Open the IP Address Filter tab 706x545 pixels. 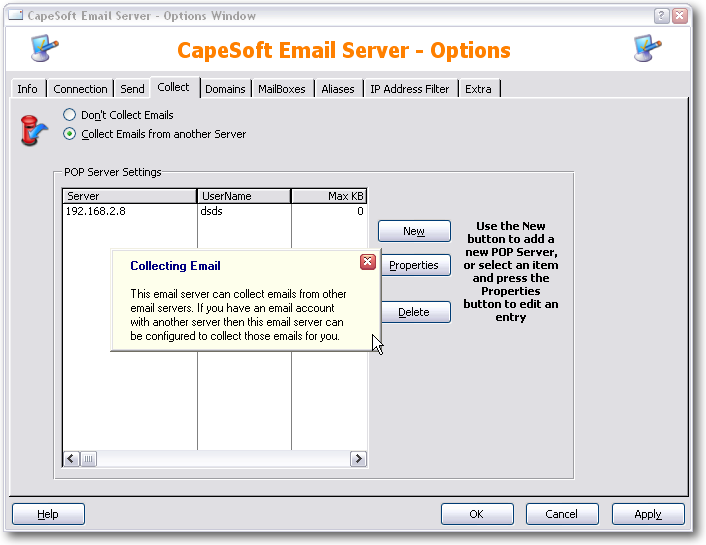point(410,89)
